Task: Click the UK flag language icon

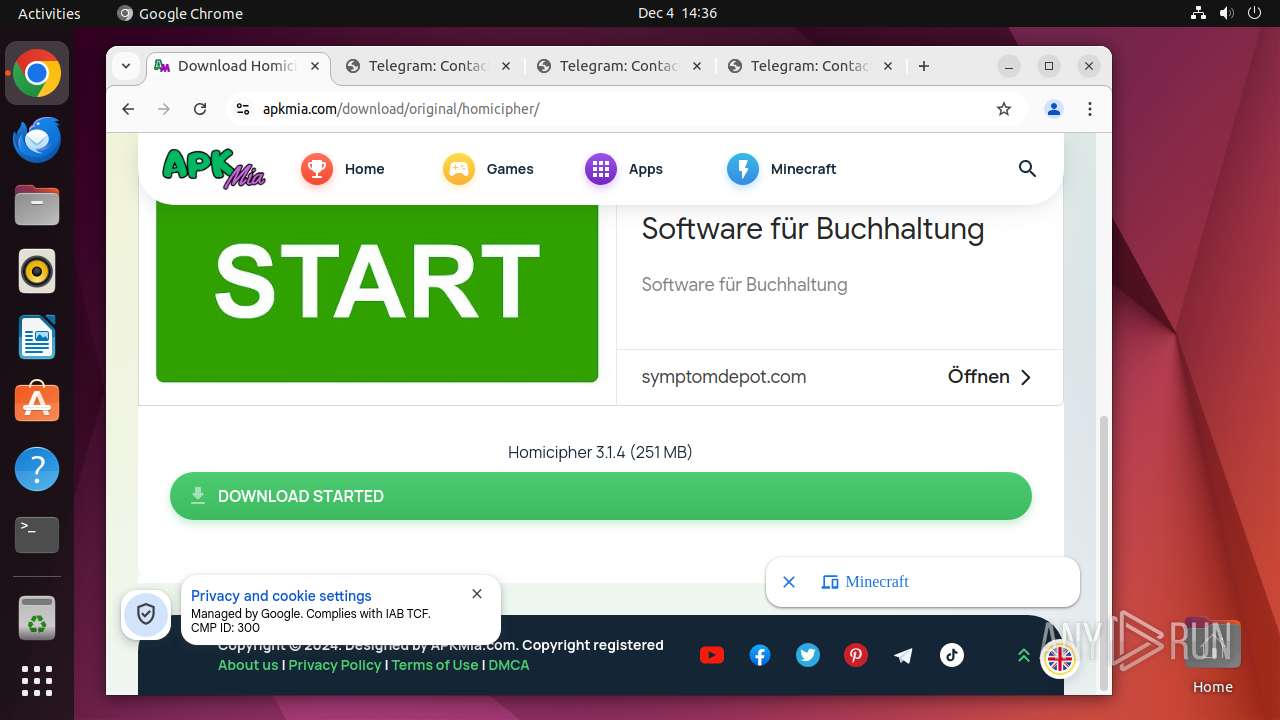Action: point(1059,659)
